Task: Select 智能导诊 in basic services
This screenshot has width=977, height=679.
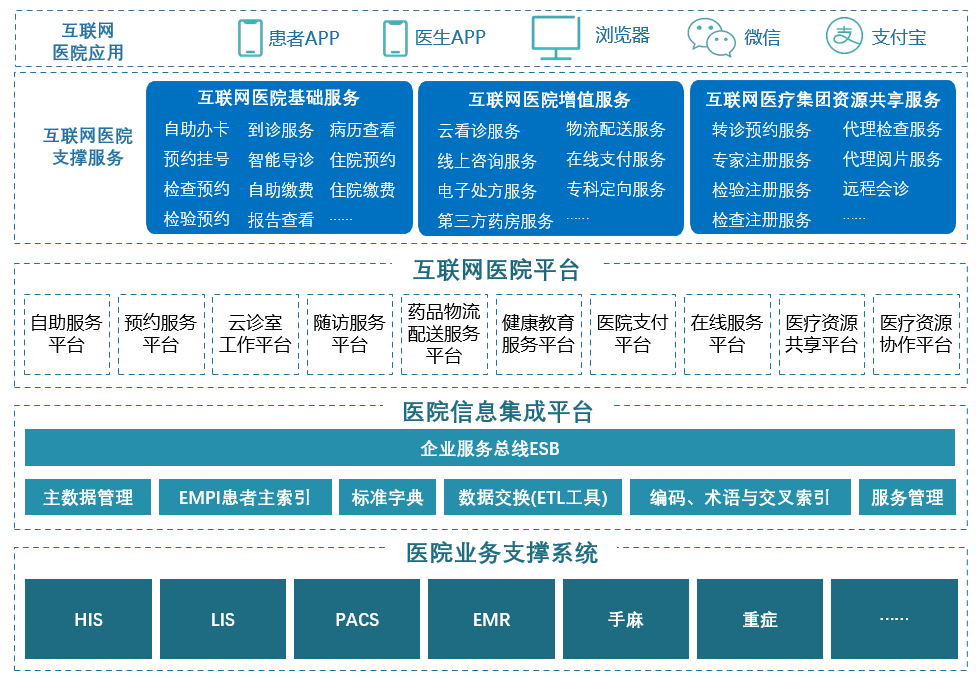Action: pos(281,160)
